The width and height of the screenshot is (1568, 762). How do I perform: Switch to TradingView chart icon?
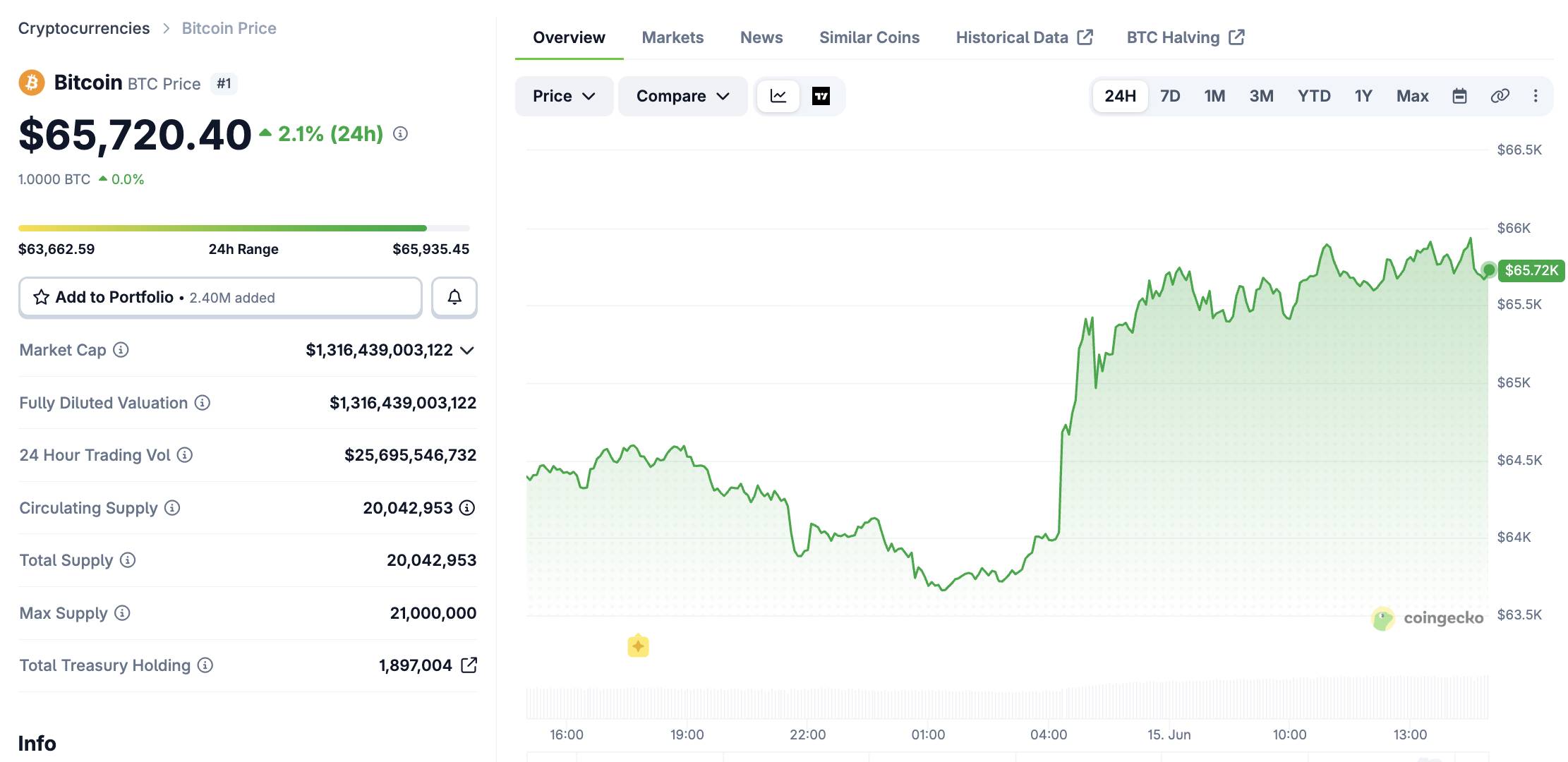click(x=821, y=96)
